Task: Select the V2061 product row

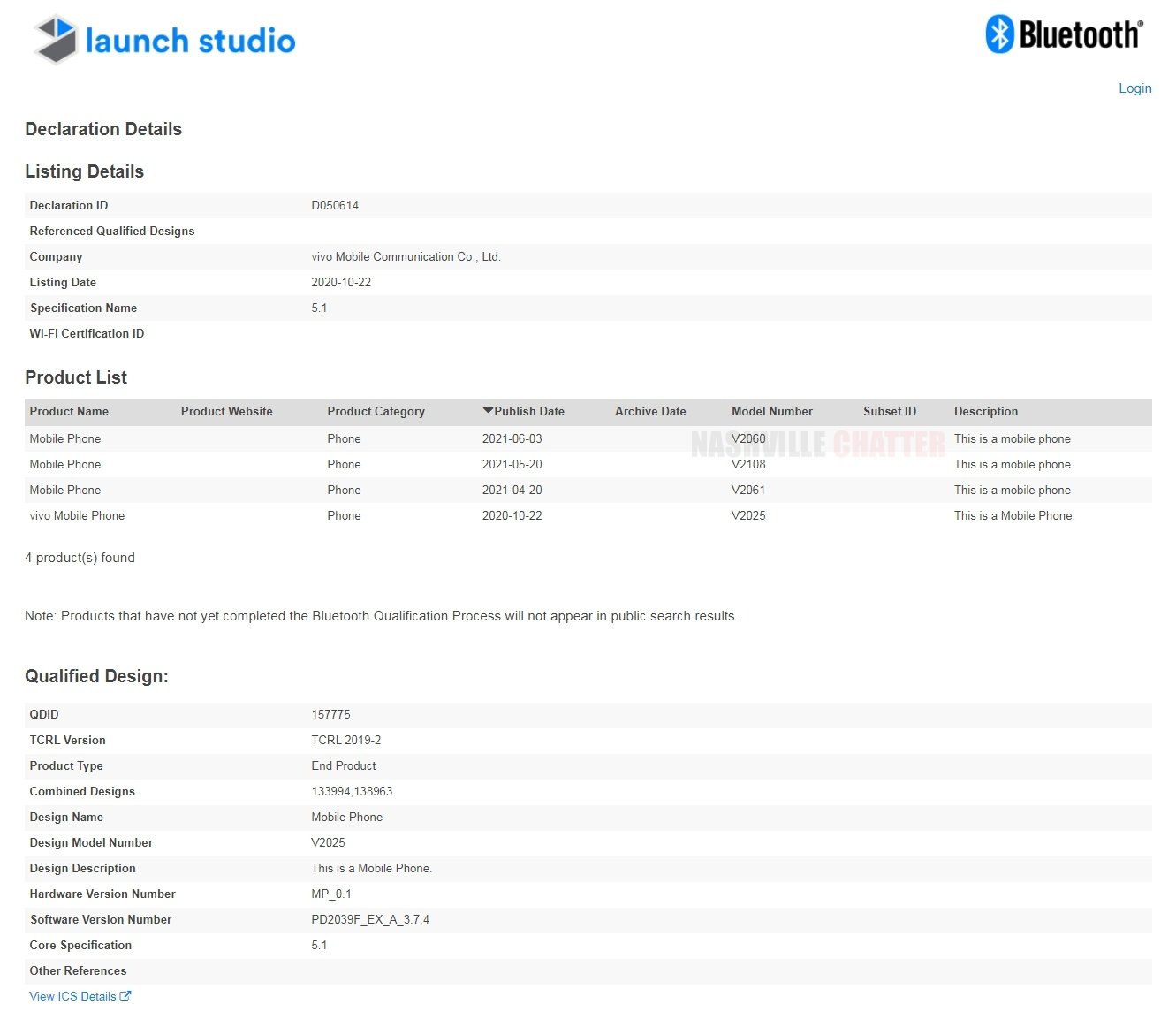Action: (748, 491)
